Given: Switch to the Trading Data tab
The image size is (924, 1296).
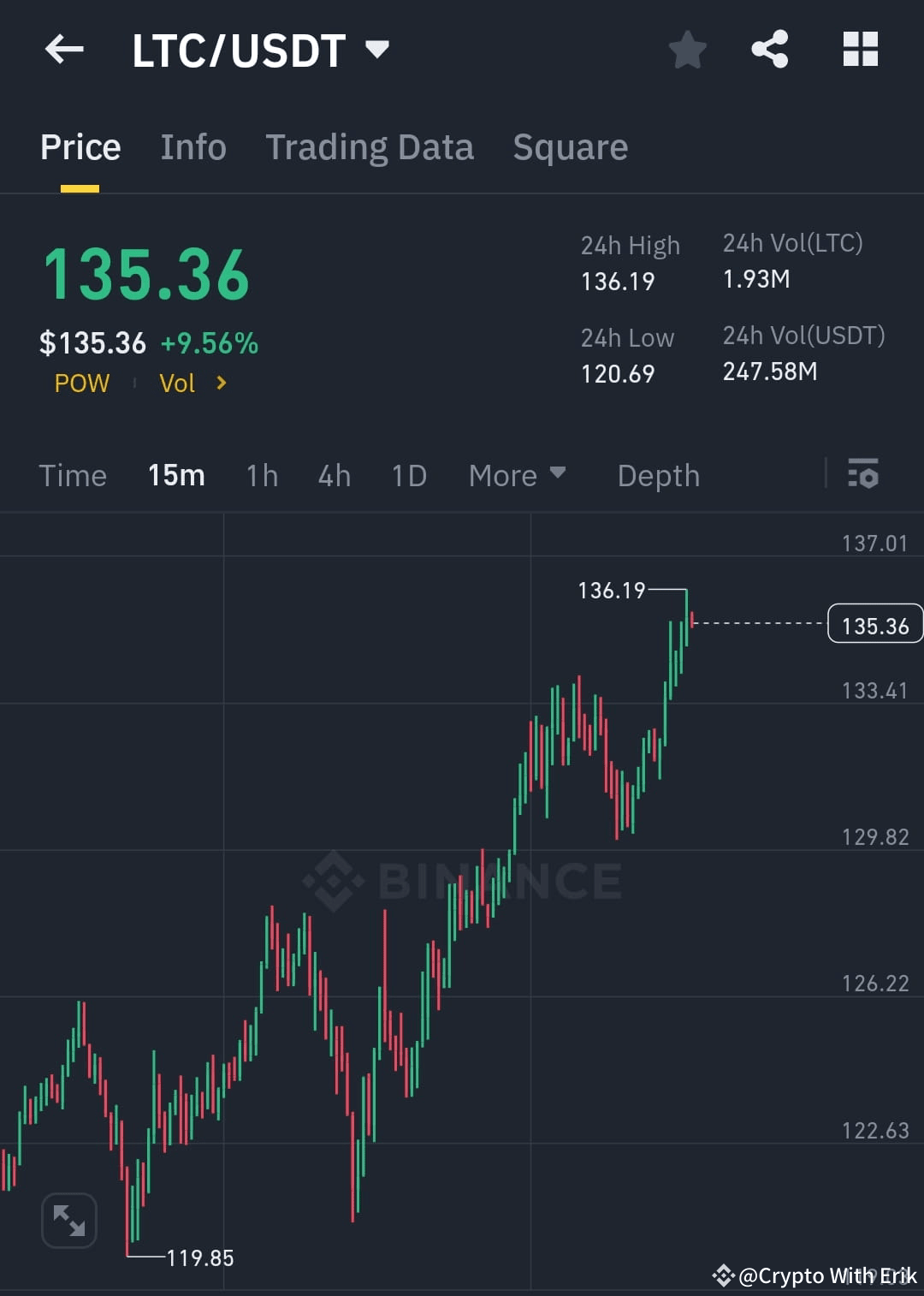Looking at the screenshot, I should point(370,146).
